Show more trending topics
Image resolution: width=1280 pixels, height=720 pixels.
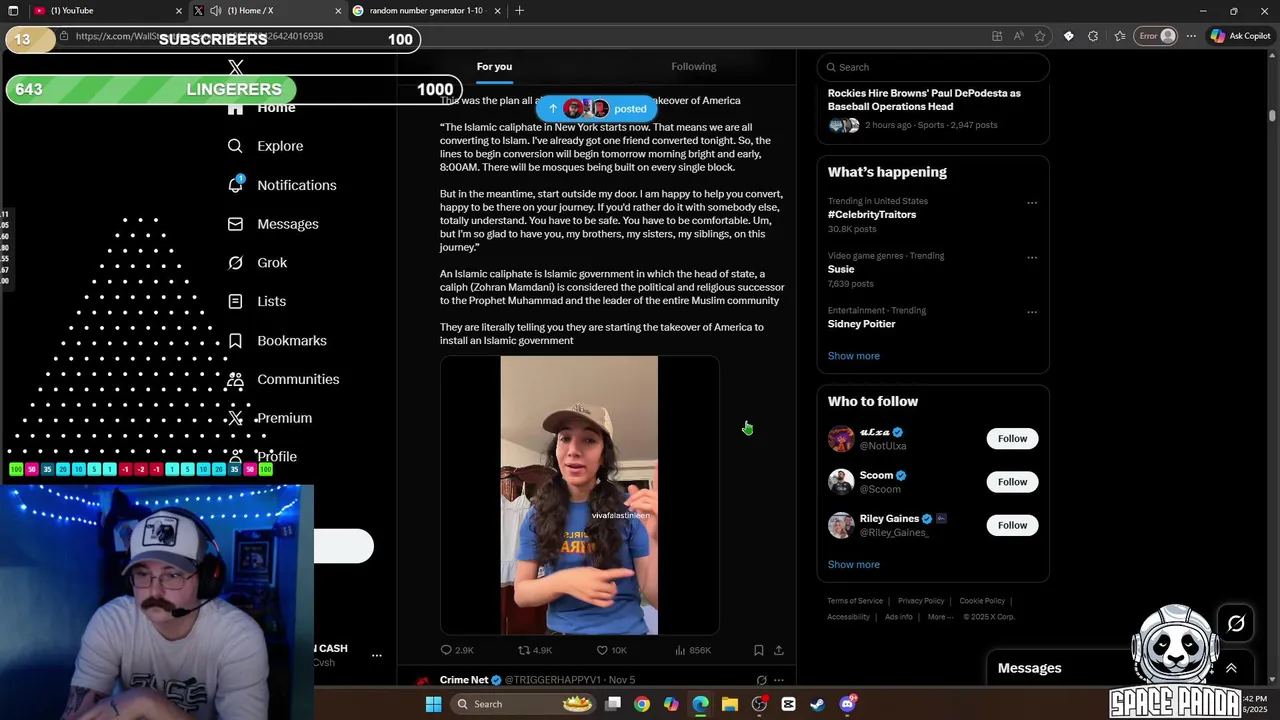click(853, 356)
